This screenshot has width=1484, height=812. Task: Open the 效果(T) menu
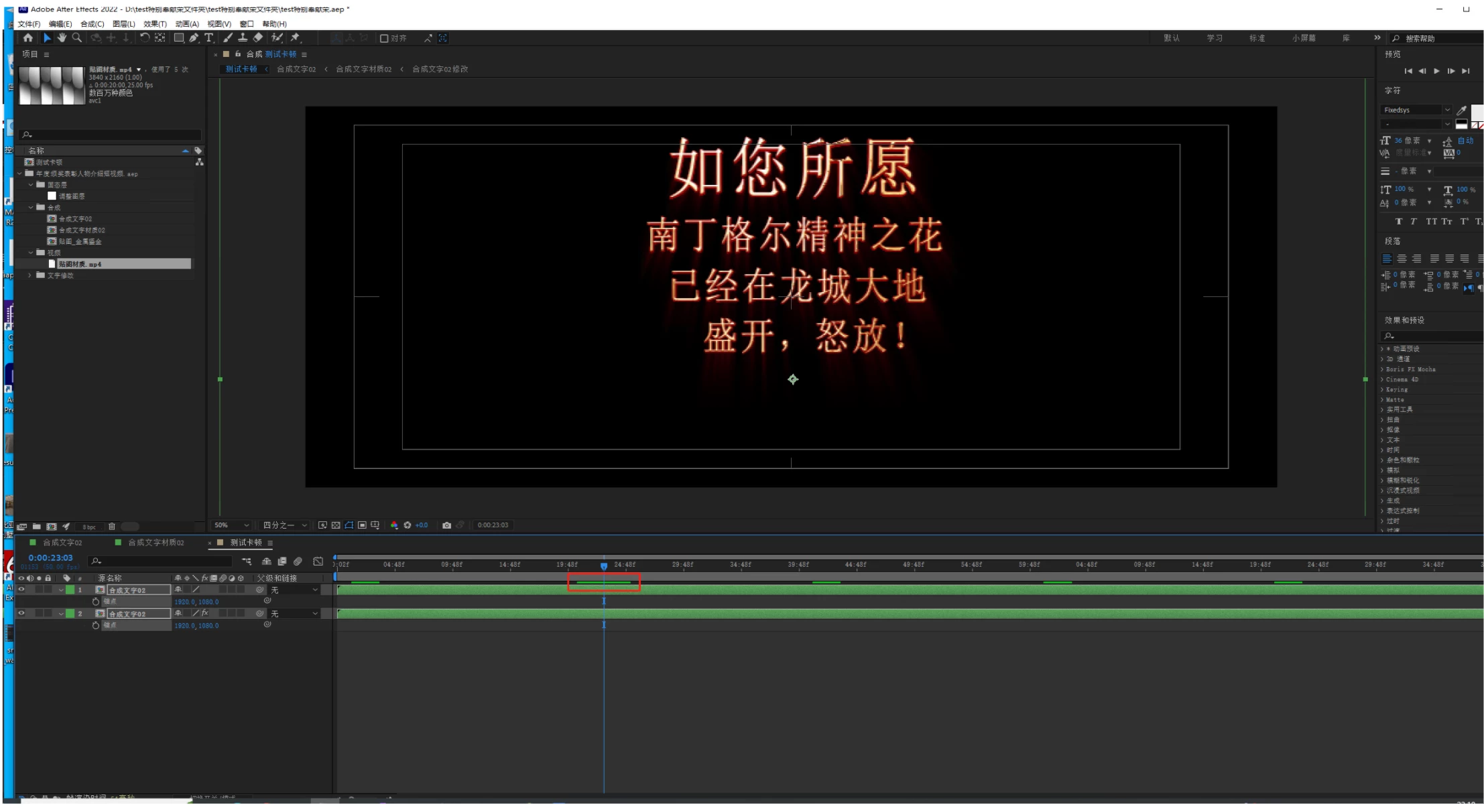click(154, 23)
